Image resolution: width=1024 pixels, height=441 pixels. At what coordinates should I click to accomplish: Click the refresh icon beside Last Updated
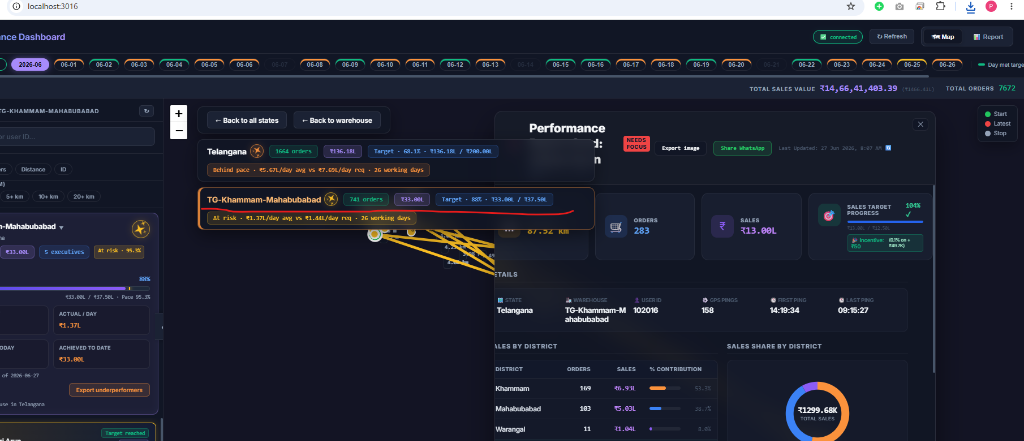[x=888, y=148]
